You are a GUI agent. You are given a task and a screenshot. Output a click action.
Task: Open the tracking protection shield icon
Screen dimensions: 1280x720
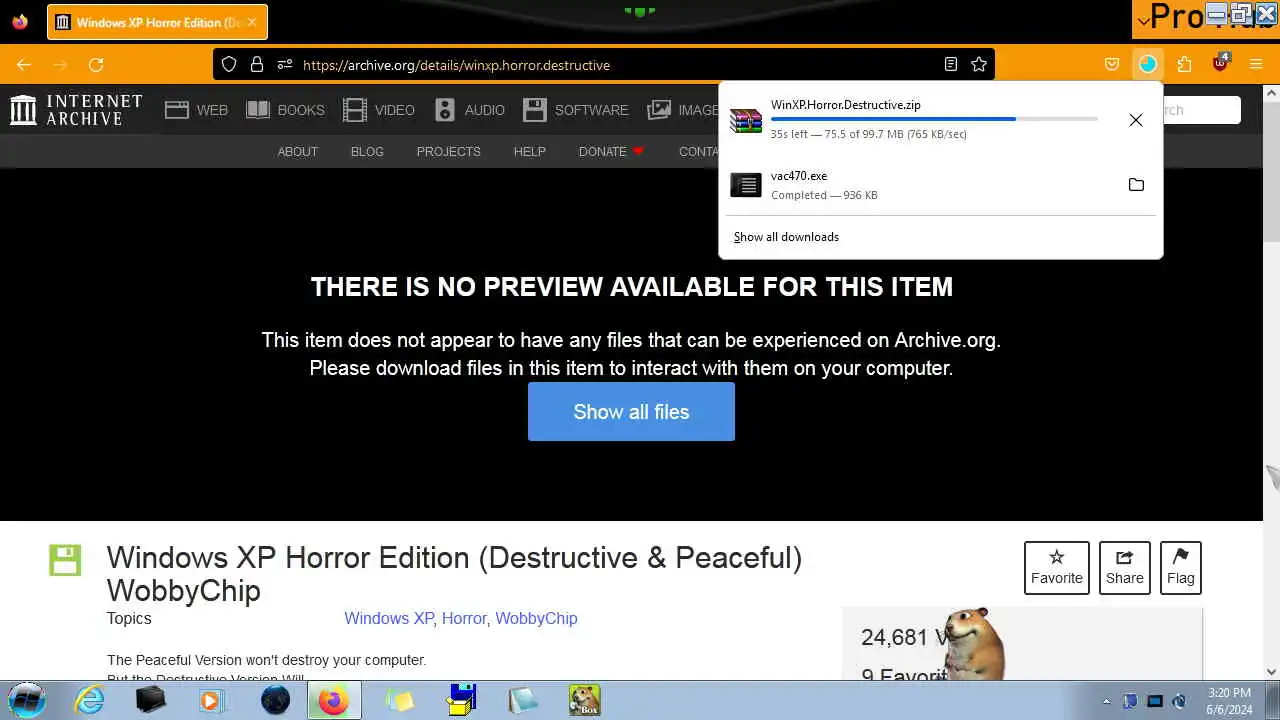coord(229,65)
